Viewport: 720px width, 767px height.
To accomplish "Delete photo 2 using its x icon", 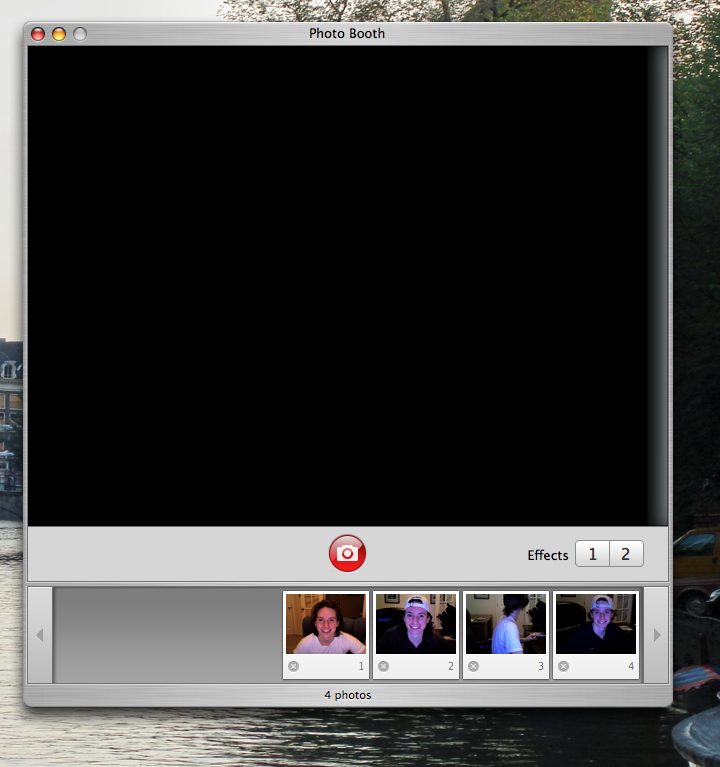I will tap(383, 666).
